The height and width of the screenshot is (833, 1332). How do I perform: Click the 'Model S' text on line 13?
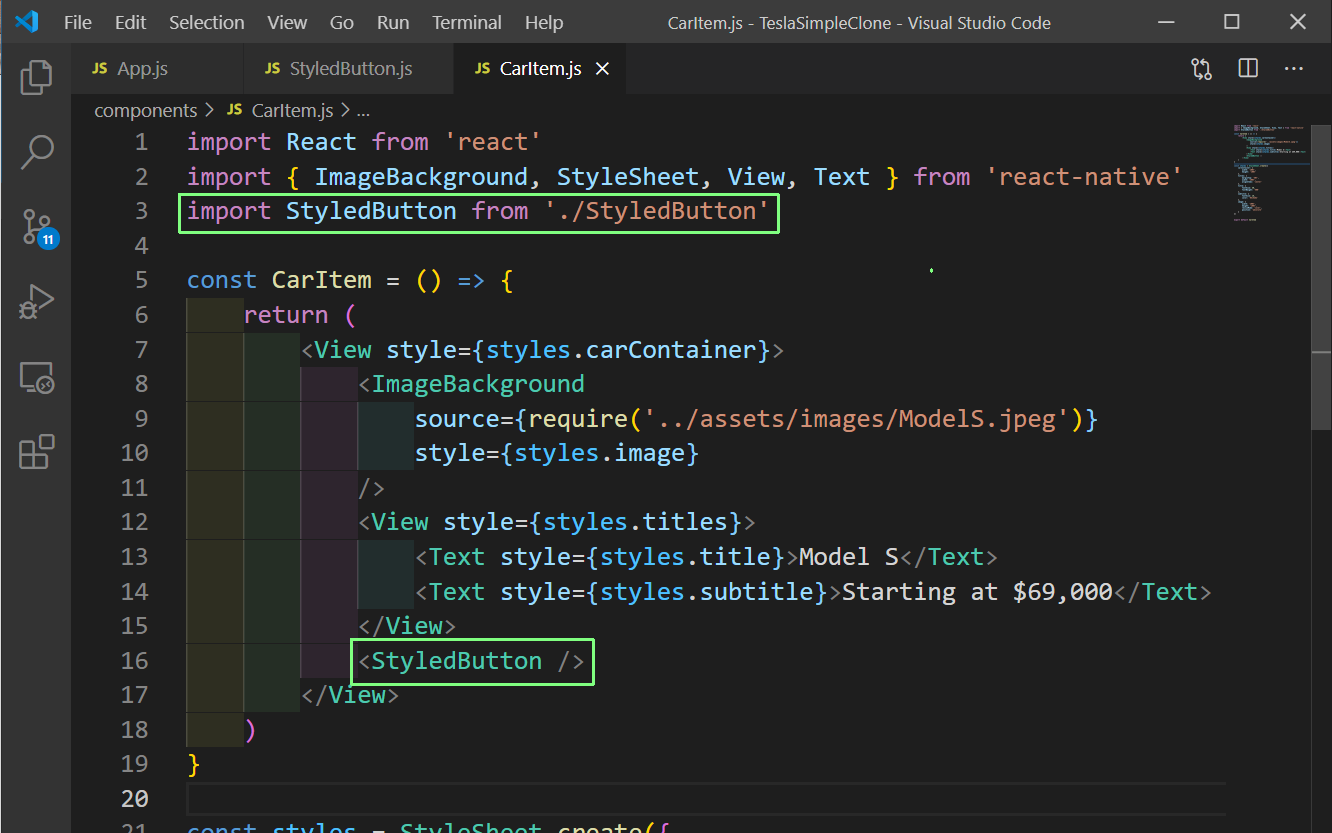tap(849, 557)
